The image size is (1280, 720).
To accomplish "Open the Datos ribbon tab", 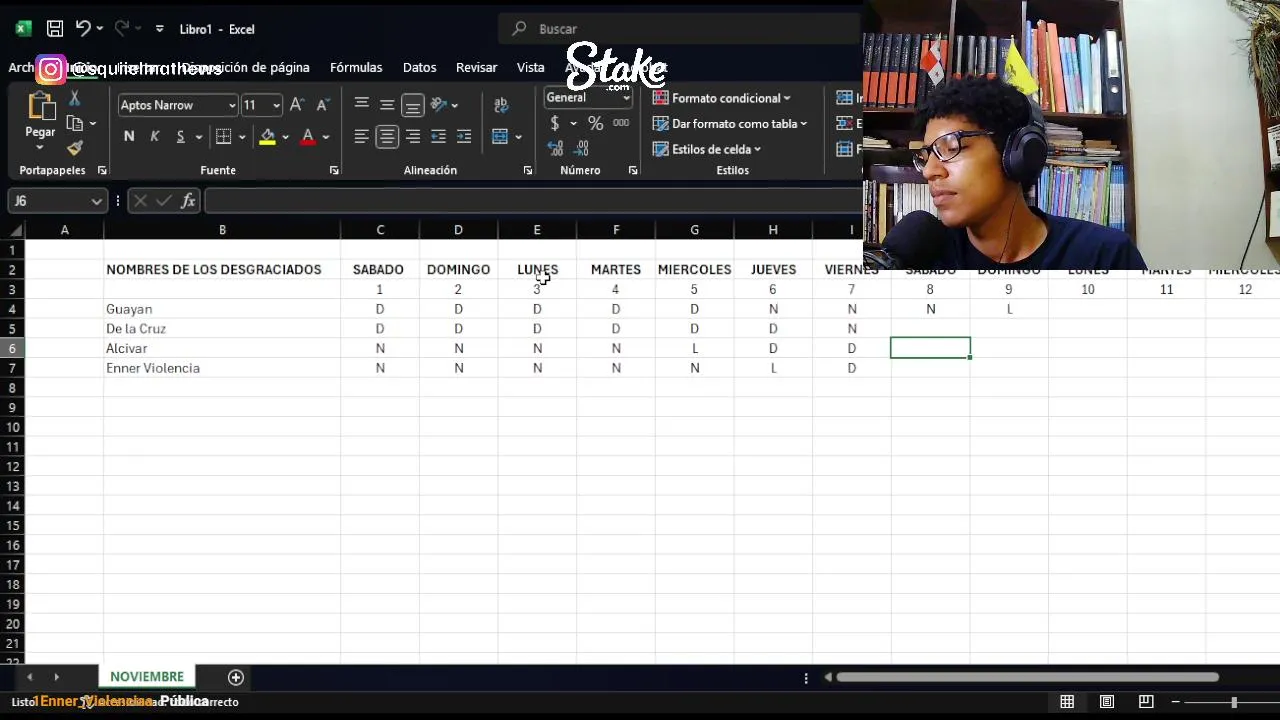I will point(419,67).
